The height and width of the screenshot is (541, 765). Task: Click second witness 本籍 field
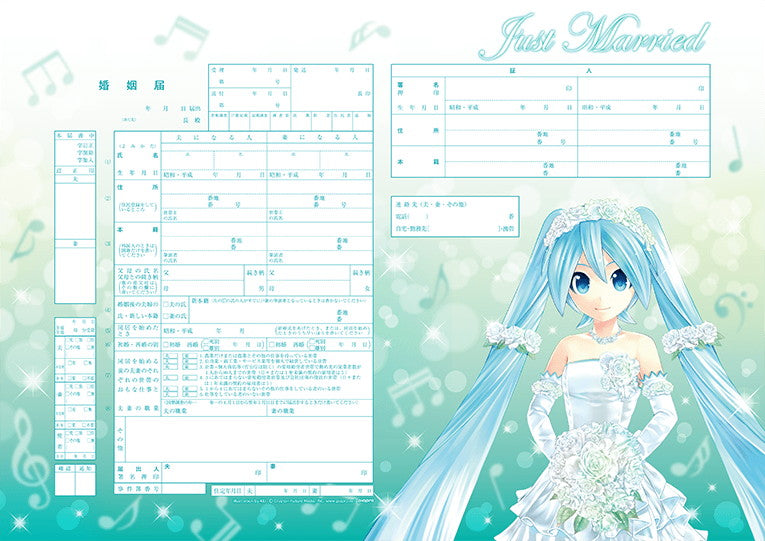point(644,161)
